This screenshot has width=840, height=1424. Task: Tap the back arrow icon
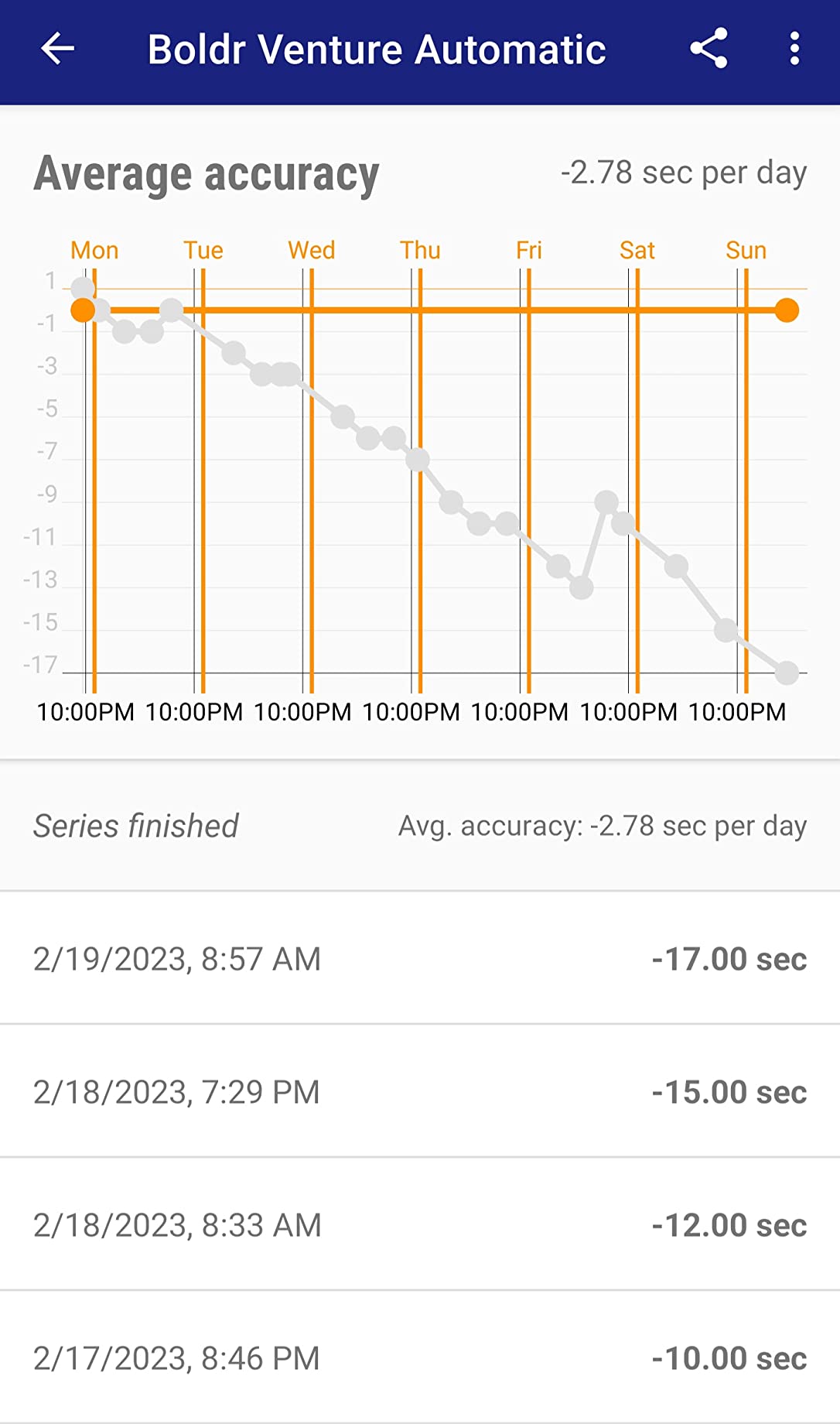pos(57,50)
